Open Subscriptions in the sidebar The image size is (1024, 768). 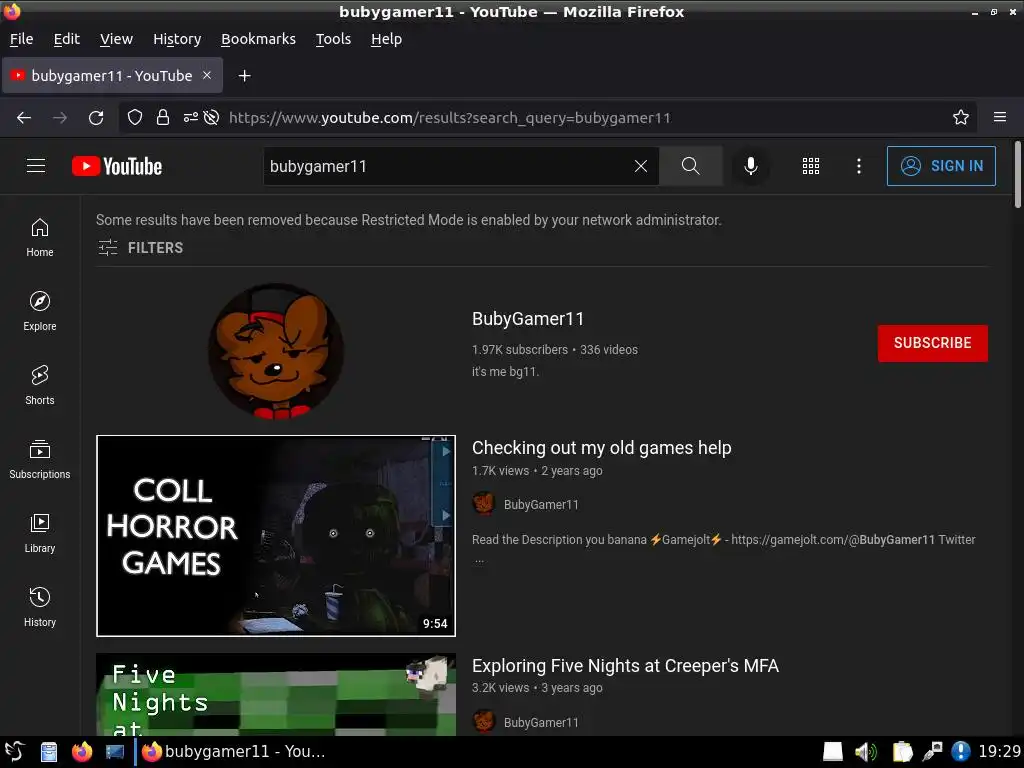point(40,460)
